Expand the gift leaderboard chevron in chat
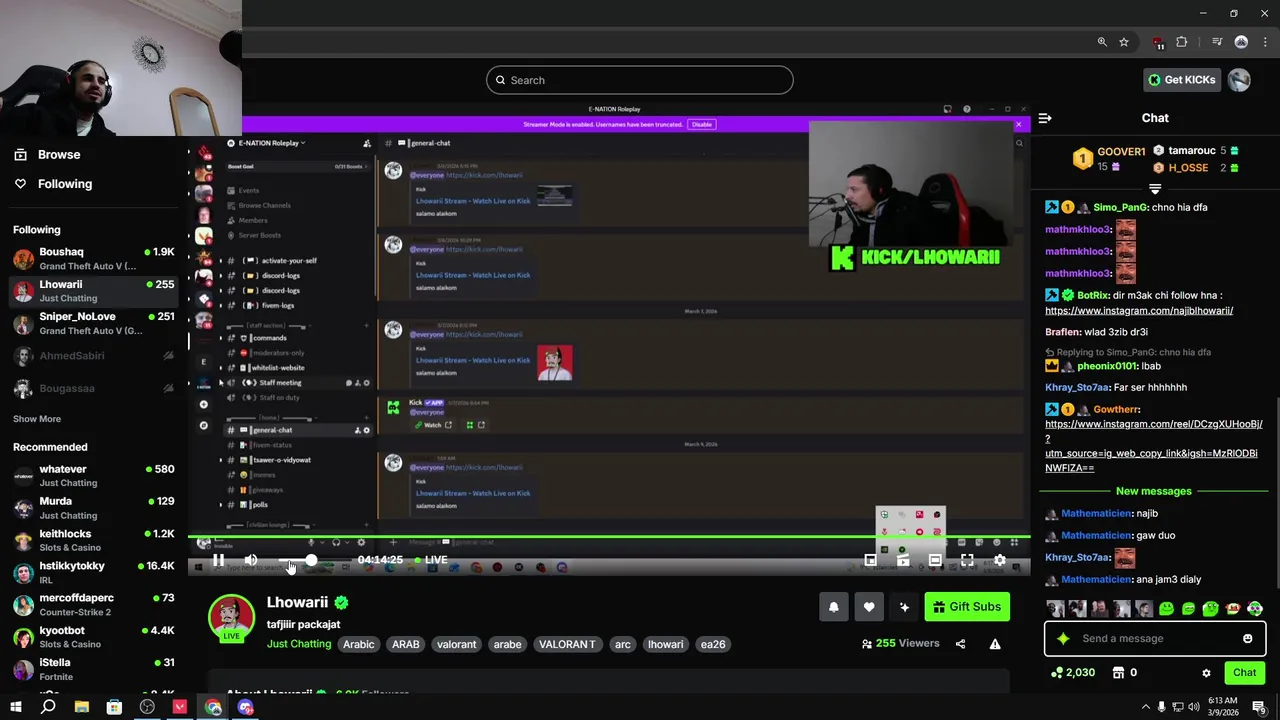The width and height of the screenshot is (1280, 720). click(1155, 188)
